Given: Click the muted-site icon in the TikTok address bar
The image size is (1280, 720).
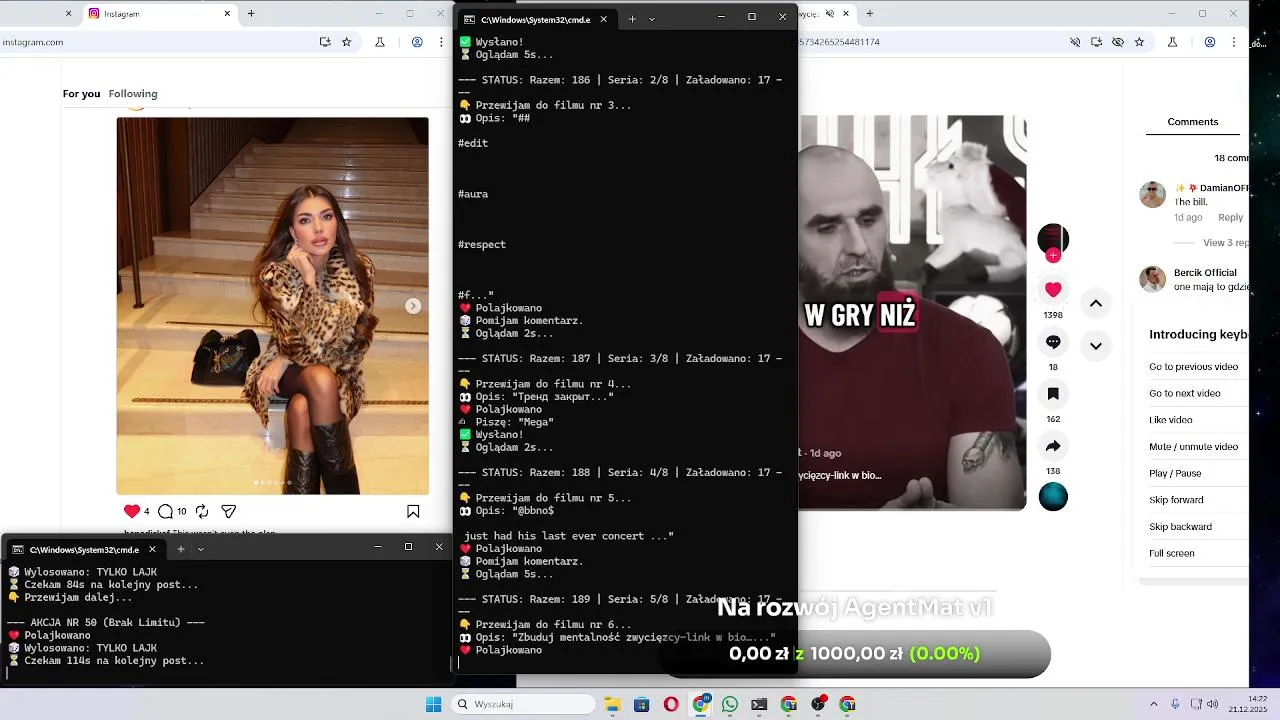Looking at the screenshot, I should coord(1075,42).
